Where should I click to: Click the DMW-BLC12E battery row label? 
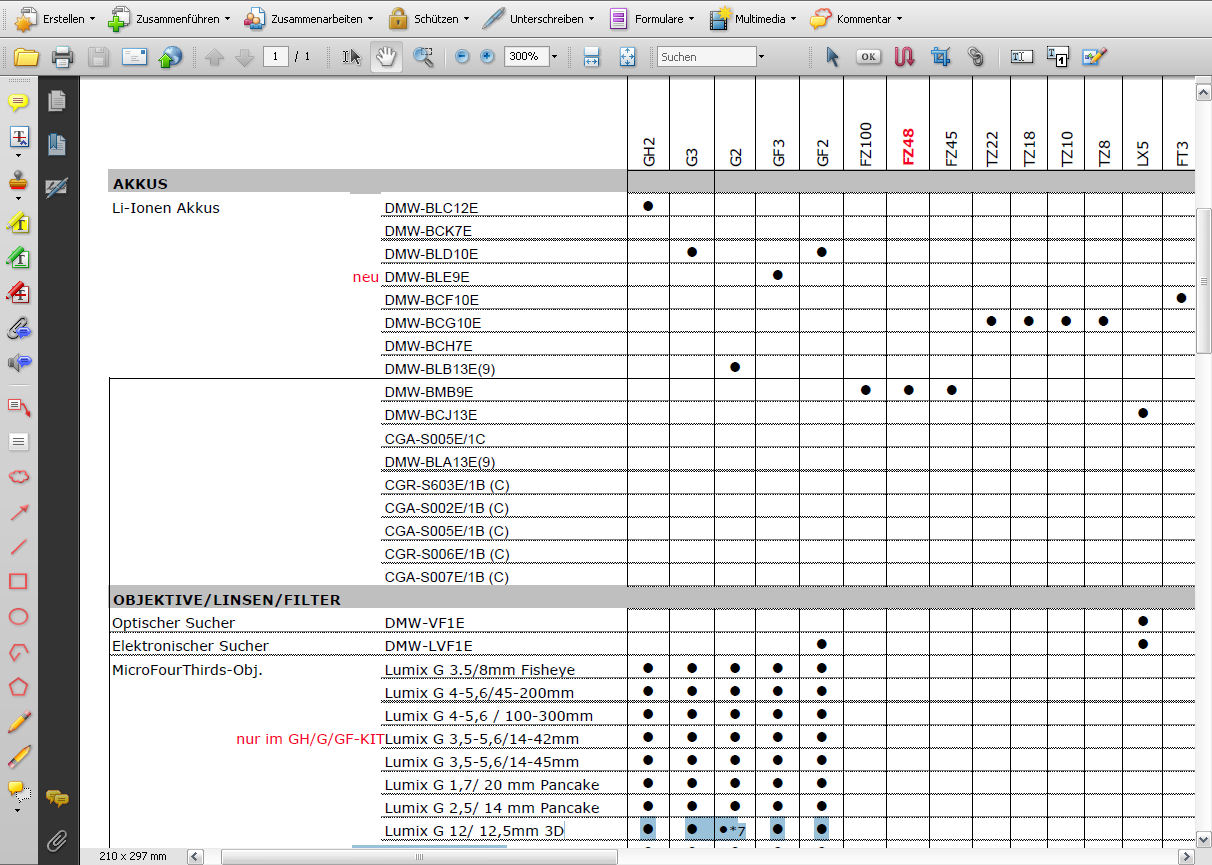pos(431,208)
